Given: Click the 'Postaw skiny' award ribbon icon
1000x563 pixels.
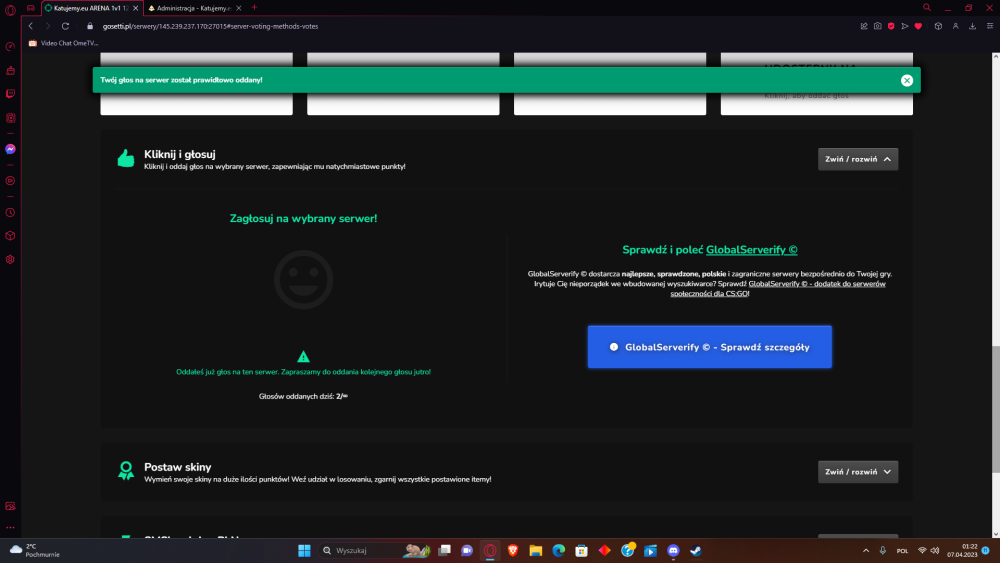Looking at the screenshot, I should 126,471.
